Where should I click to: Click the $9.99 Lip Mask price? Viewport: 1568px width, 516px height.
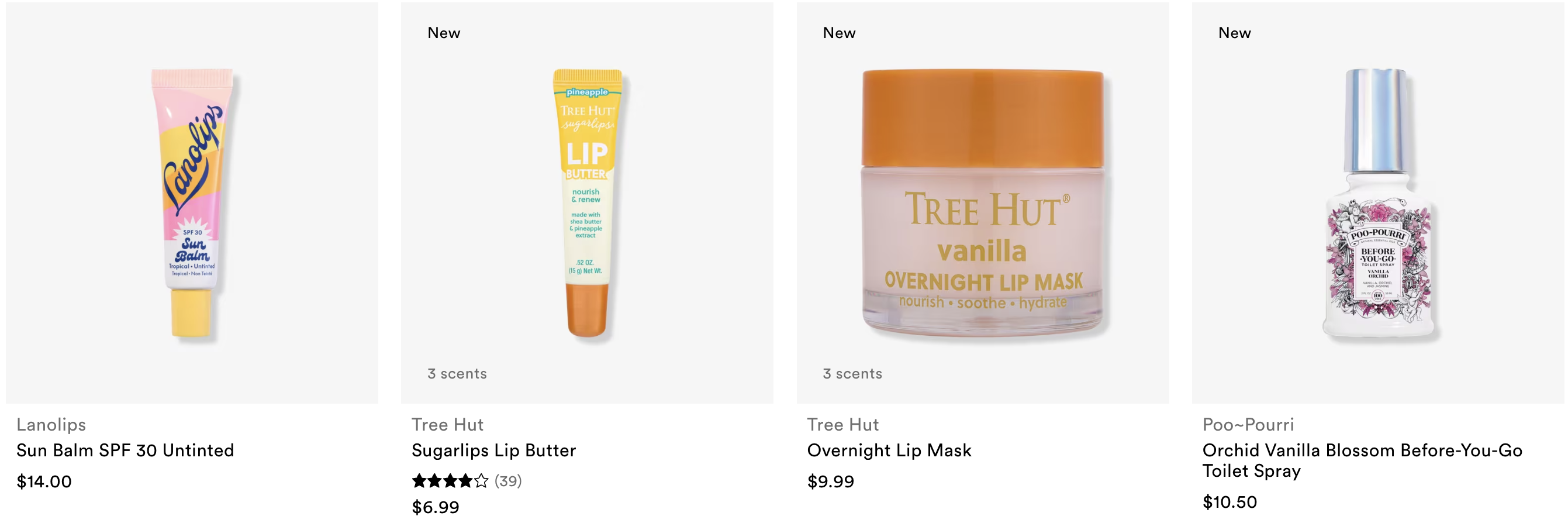click(831, 482)
